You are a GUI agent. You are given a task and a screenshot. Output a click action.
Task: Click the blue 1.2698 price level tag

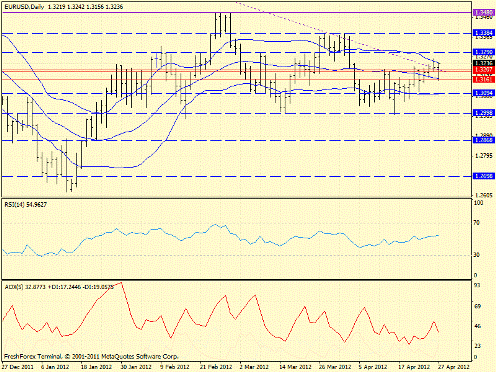[483, 176]
